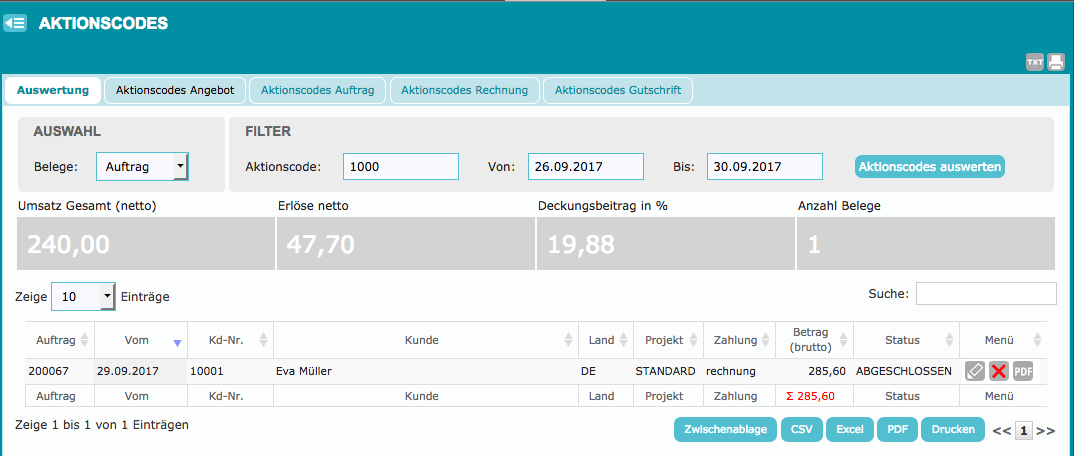Focus the Suche search field
The height and width of the screenshot is (456, 1074).
click(985, 293)
